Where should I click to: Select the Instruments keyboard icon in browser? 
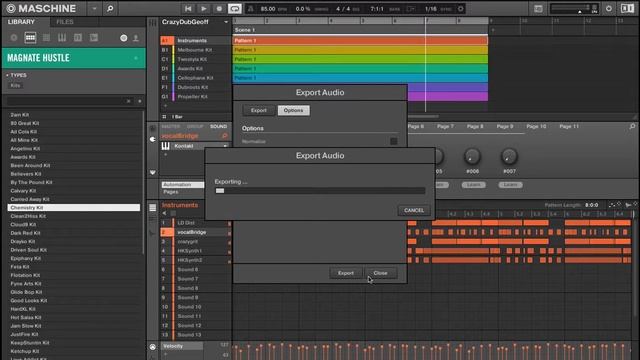(62, 38)
